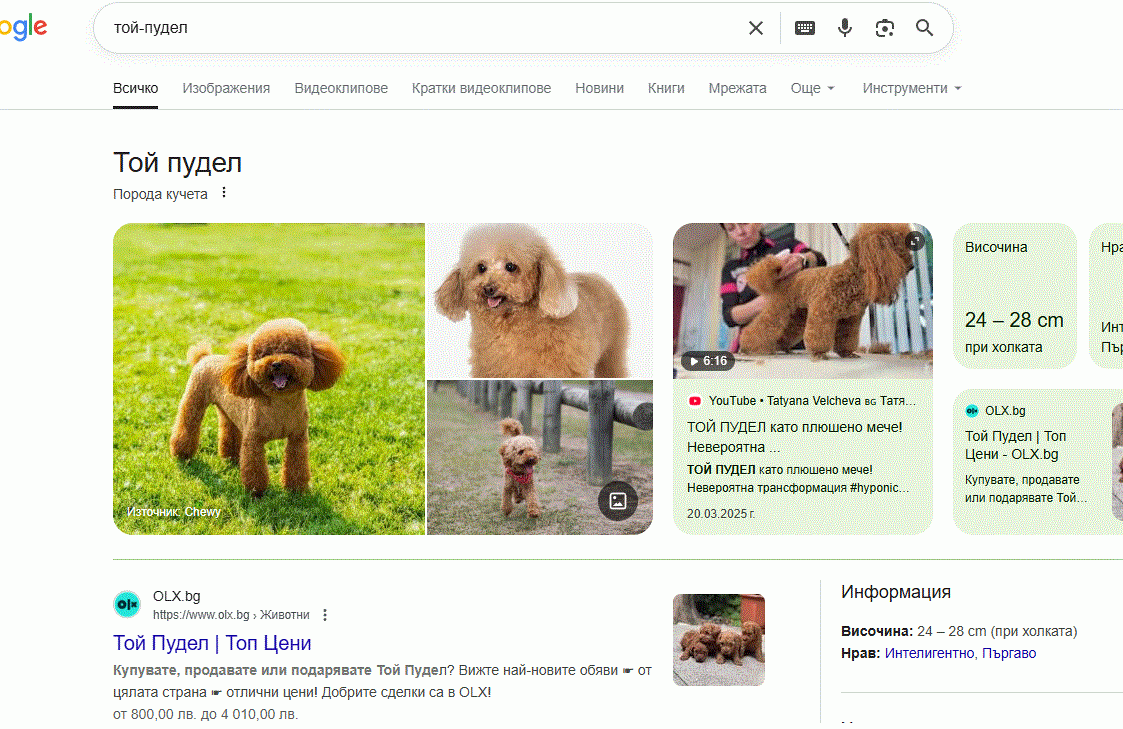Clear the search box with X icon
The height and width of the screenshot is (729, 1123).
pos(756,28)
